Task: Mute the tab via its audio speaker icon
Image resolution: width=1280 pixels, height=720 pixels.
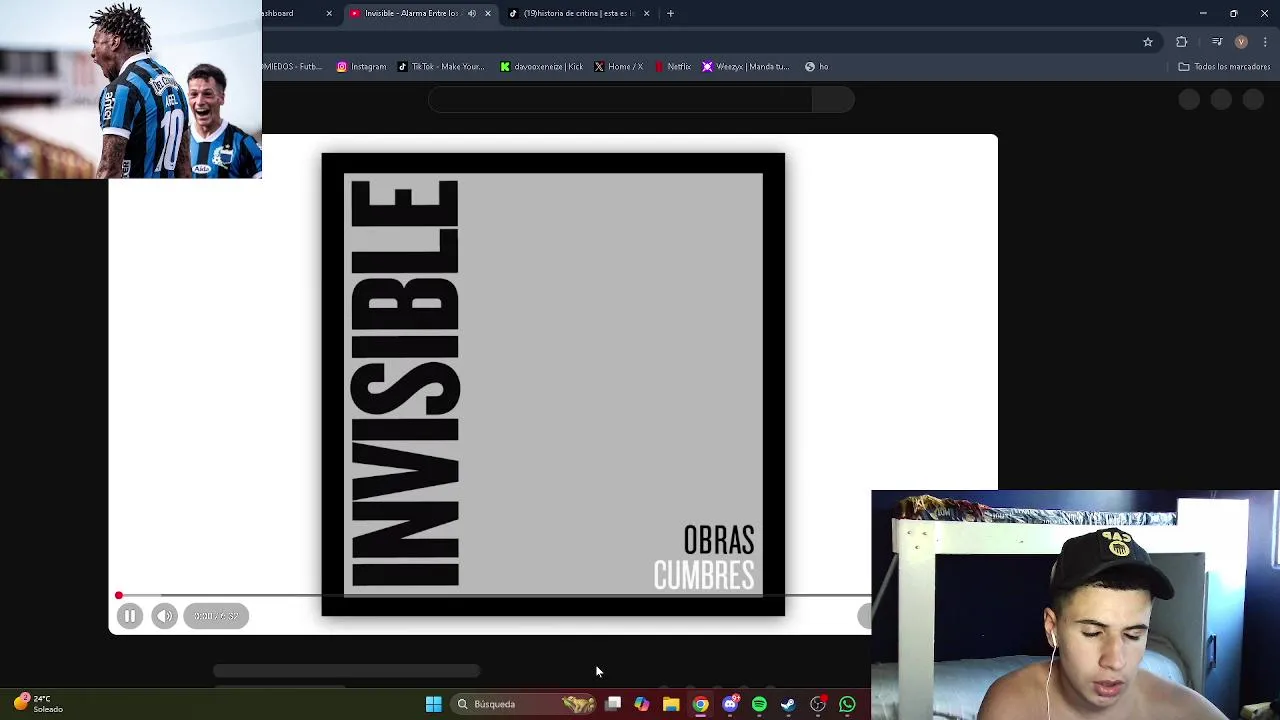Action: click(472, 13)
